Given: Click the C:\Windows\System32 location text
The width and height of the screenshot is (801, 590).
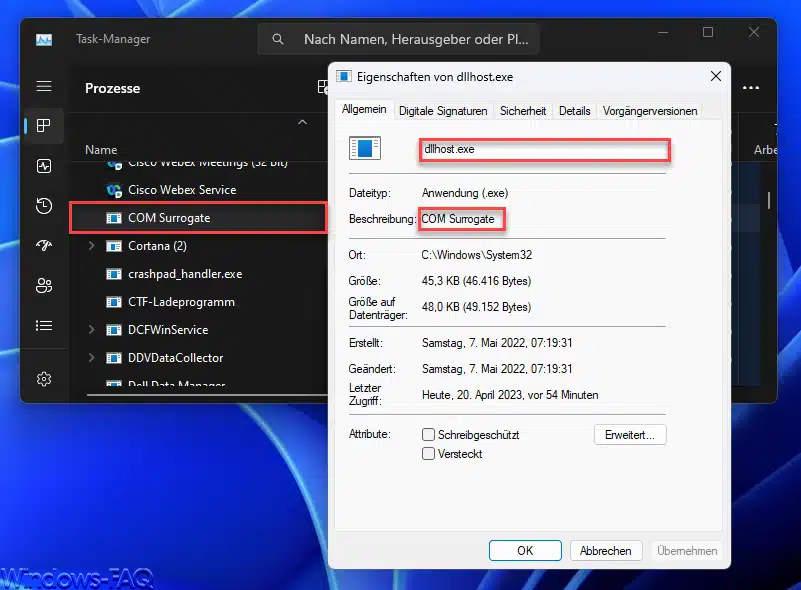Looking at the screenshot, I should [477, 255].
